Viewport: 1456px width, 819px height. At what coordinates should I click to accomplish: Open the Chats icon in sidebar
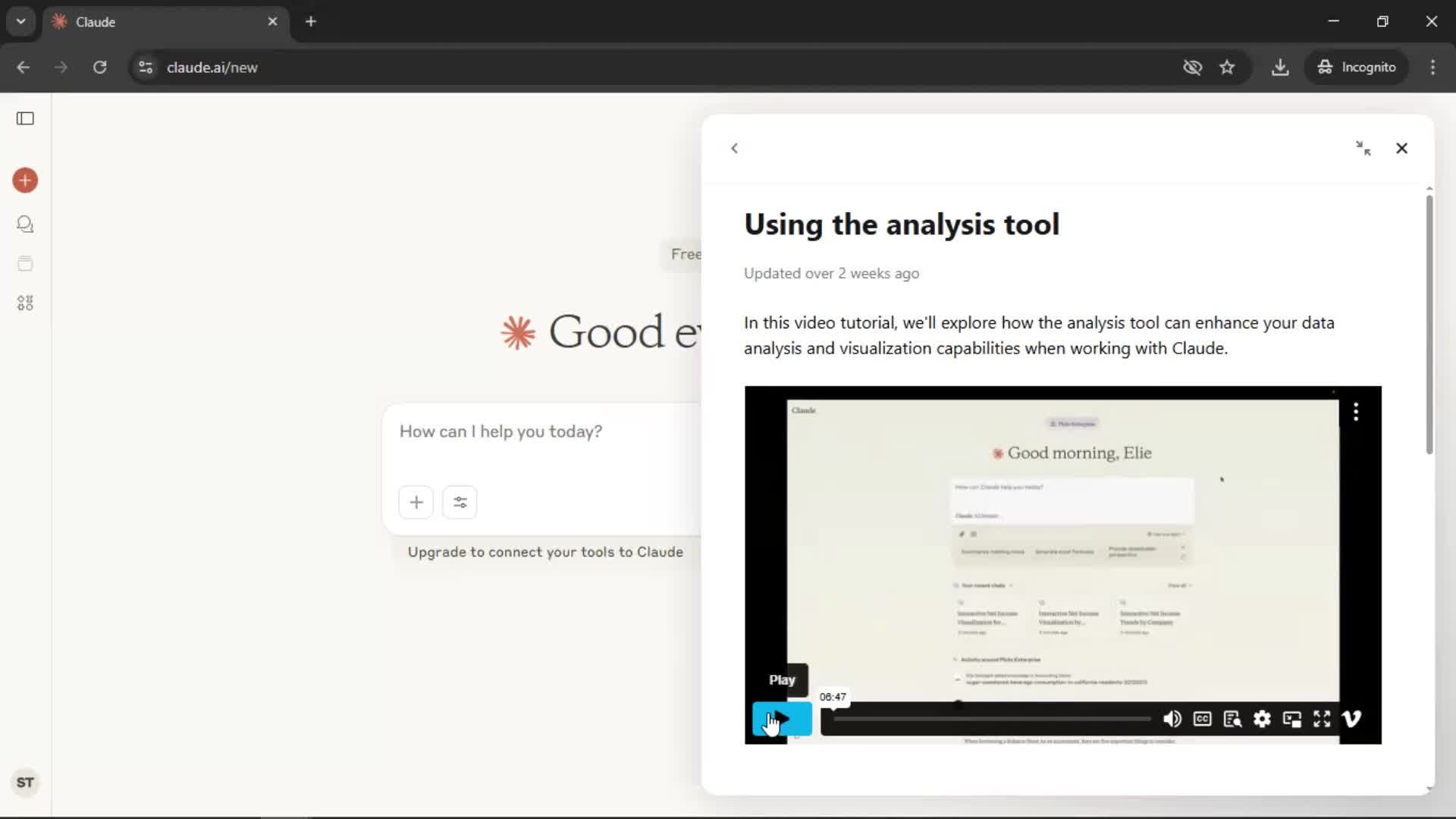(x=25, y=224)
